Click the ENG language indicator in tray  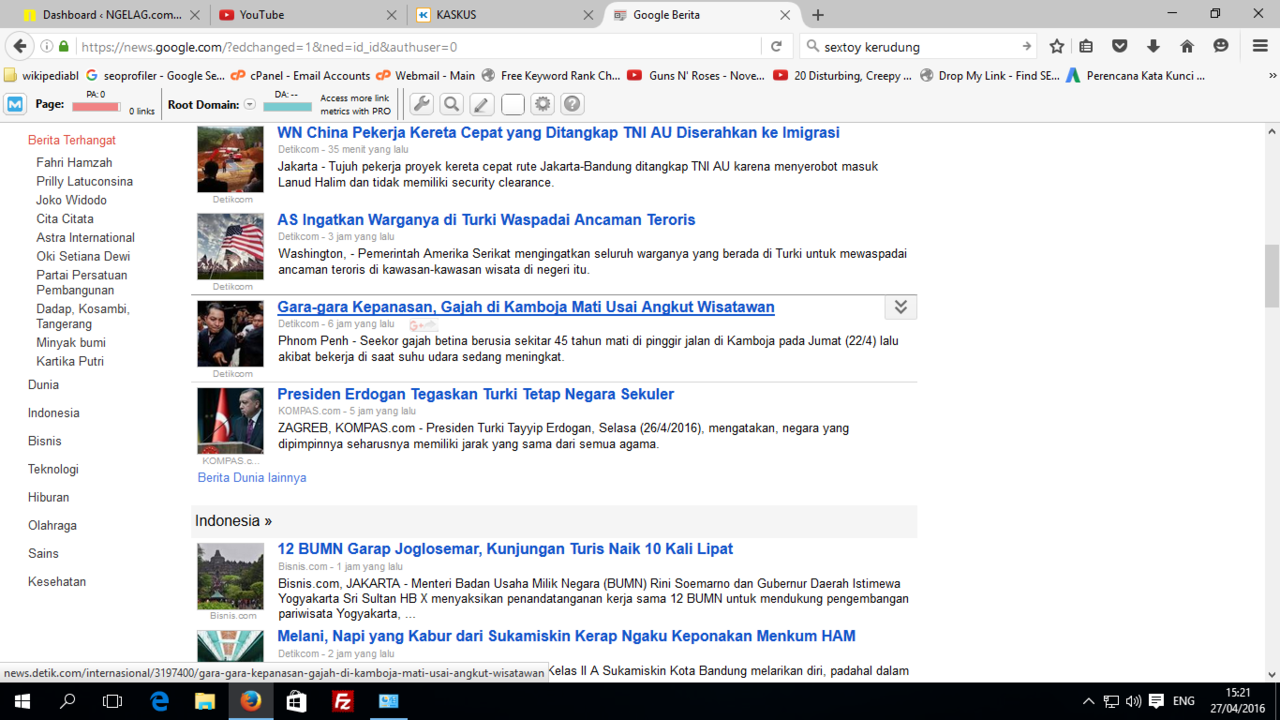tap(1183, 701)
